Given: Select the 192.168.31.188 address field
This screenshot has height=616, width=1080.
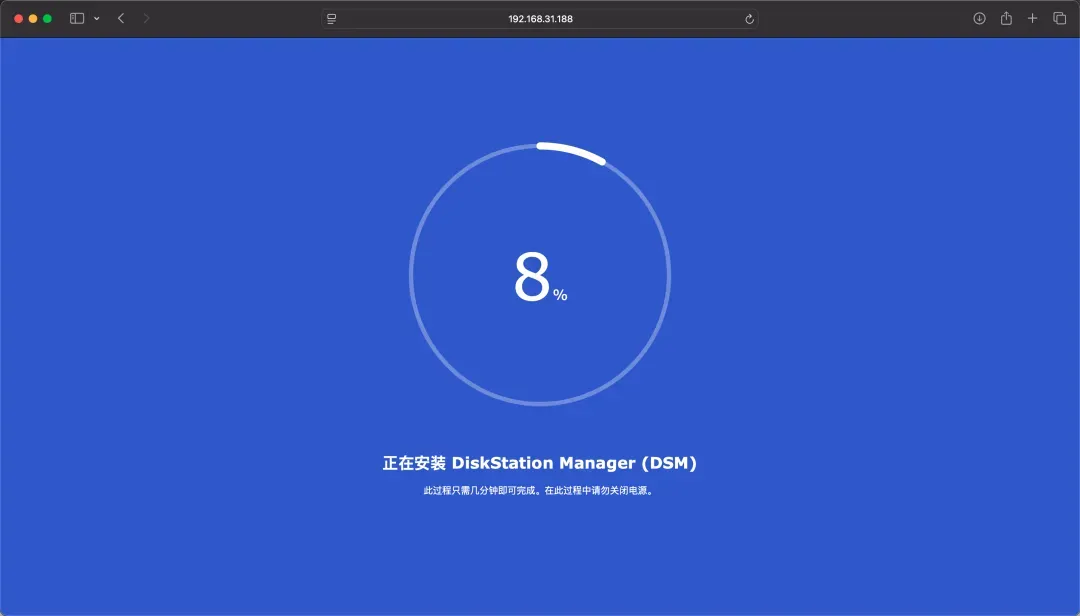Looking at the screenshot, I should (540, 19).
